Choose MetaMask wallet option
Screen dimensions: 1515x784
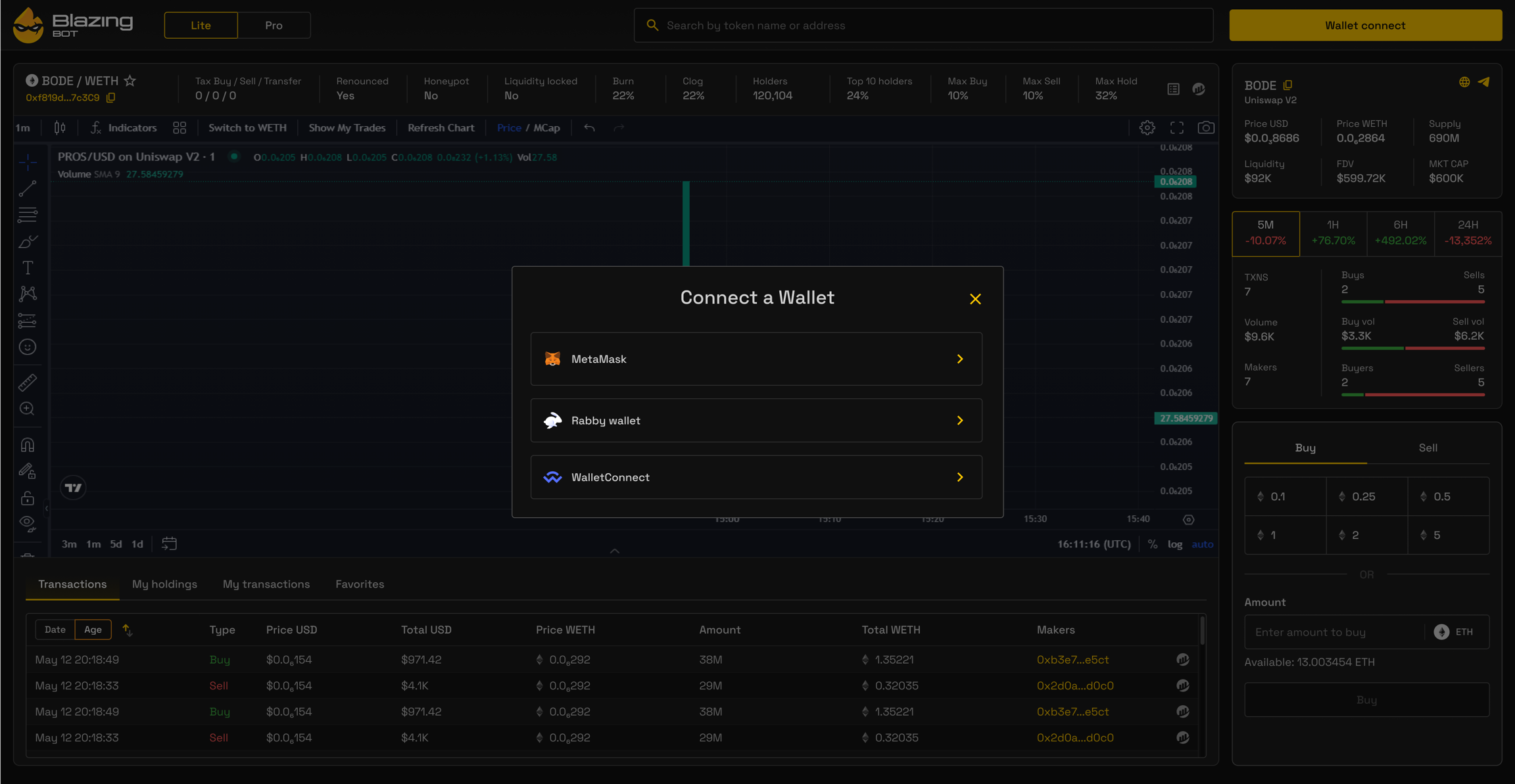tap(756, 359)
